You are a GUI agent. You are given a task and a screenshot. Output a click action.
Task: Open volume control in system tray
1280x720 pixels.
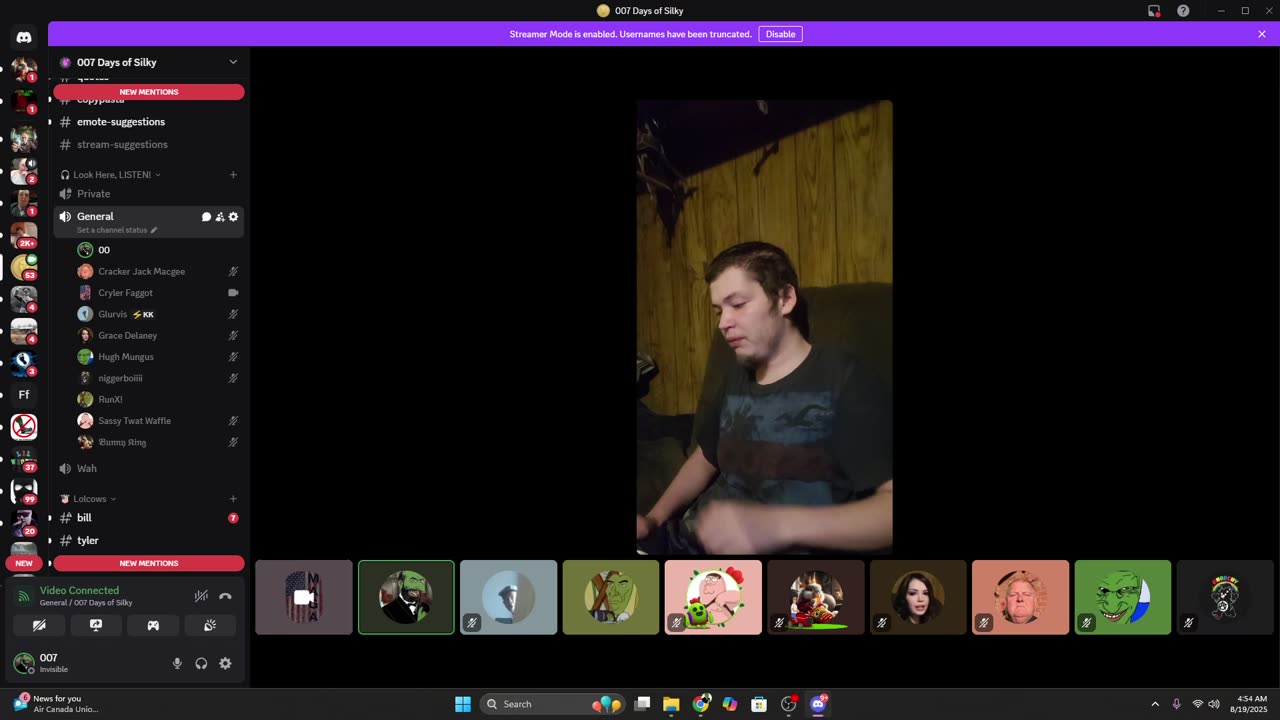pos(1214,704)
